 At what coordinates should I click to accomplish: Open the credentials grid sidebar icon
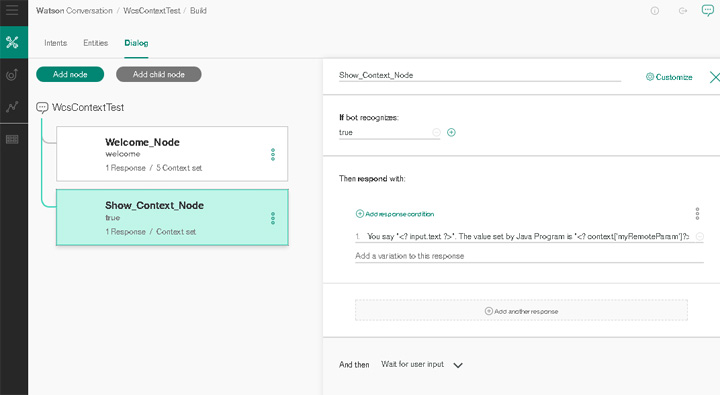click(x=12, y=139)
